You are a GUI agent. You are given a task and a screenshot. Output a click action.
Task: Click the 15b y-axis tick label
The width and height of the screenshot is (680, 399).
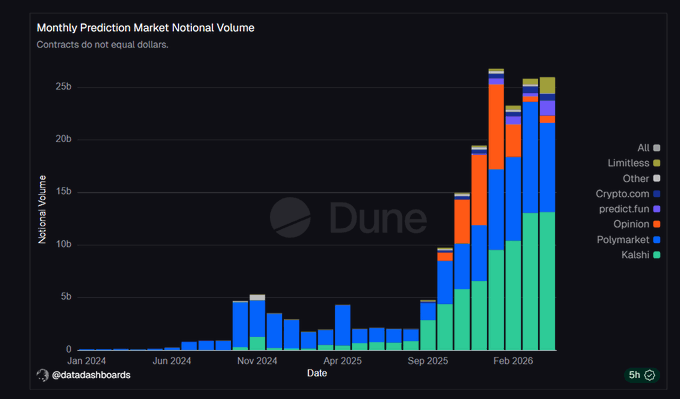[x=63, y=192]
